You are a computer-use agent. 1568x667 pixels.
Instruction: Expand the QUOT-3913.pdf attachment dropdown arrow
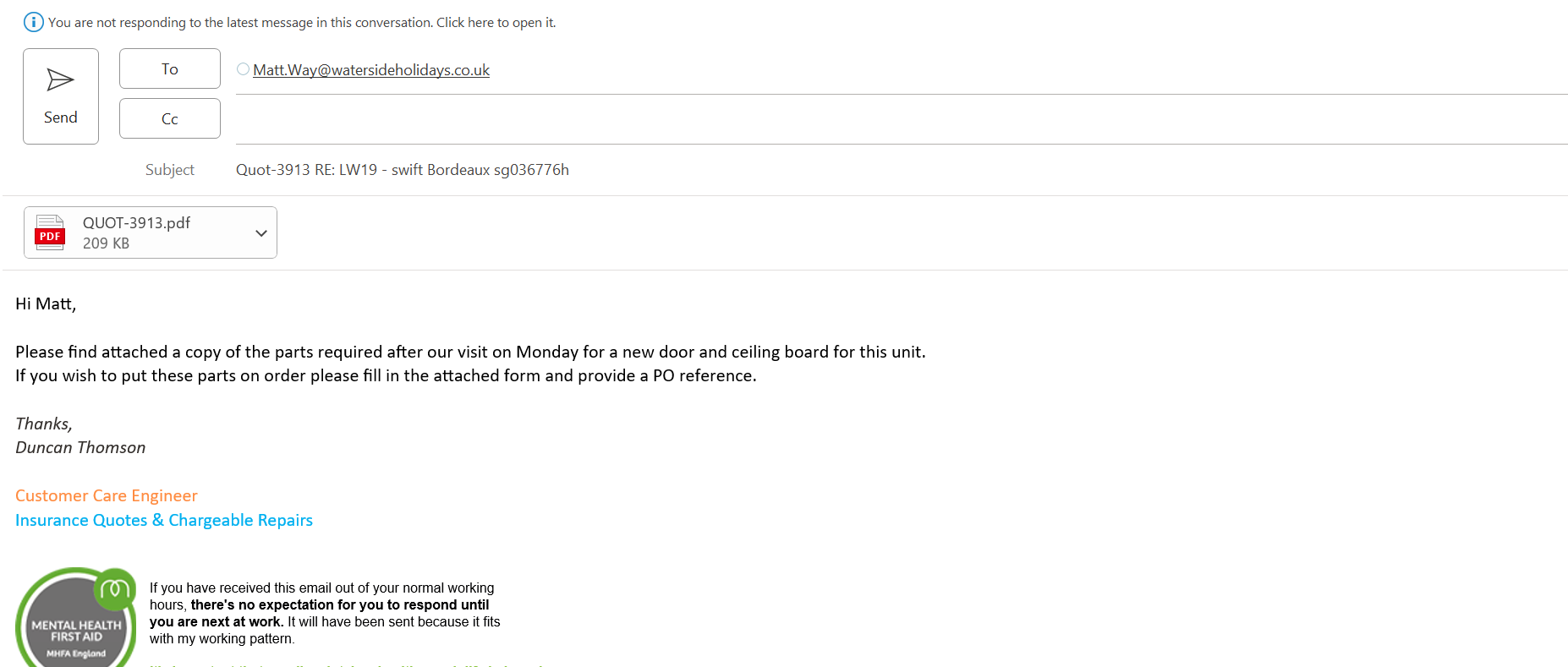coord(261,233)
